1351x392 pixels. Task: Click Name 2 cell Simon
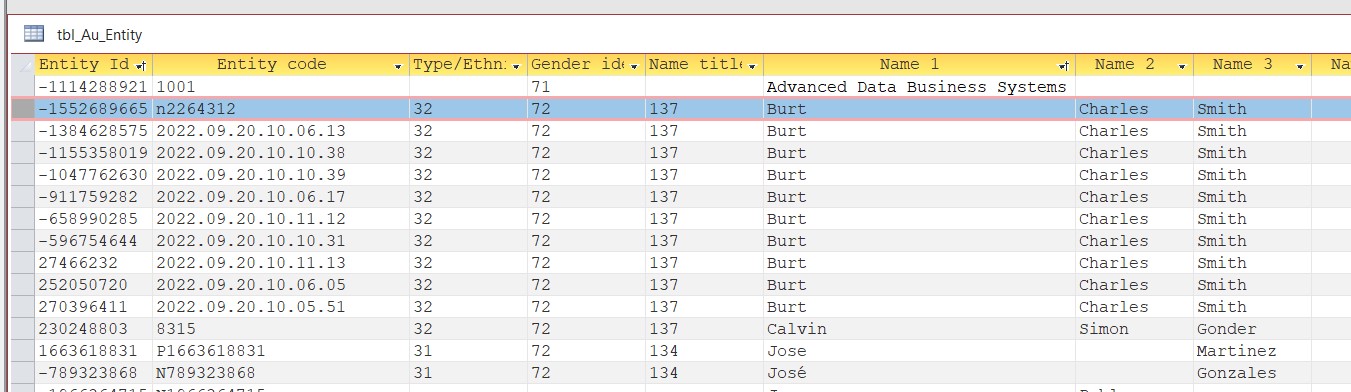point(1134,329)
